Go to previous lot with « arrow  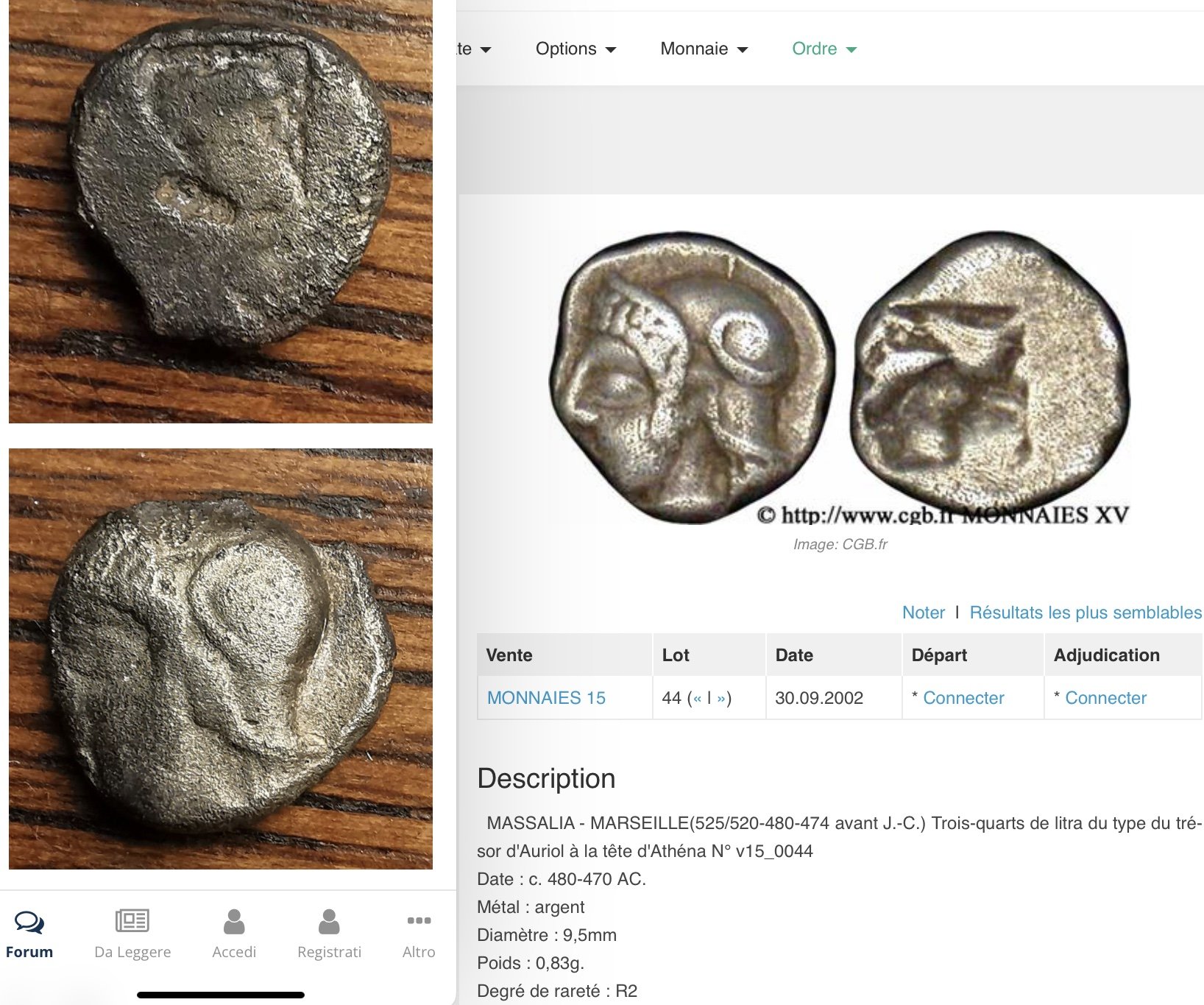point(697,698)
